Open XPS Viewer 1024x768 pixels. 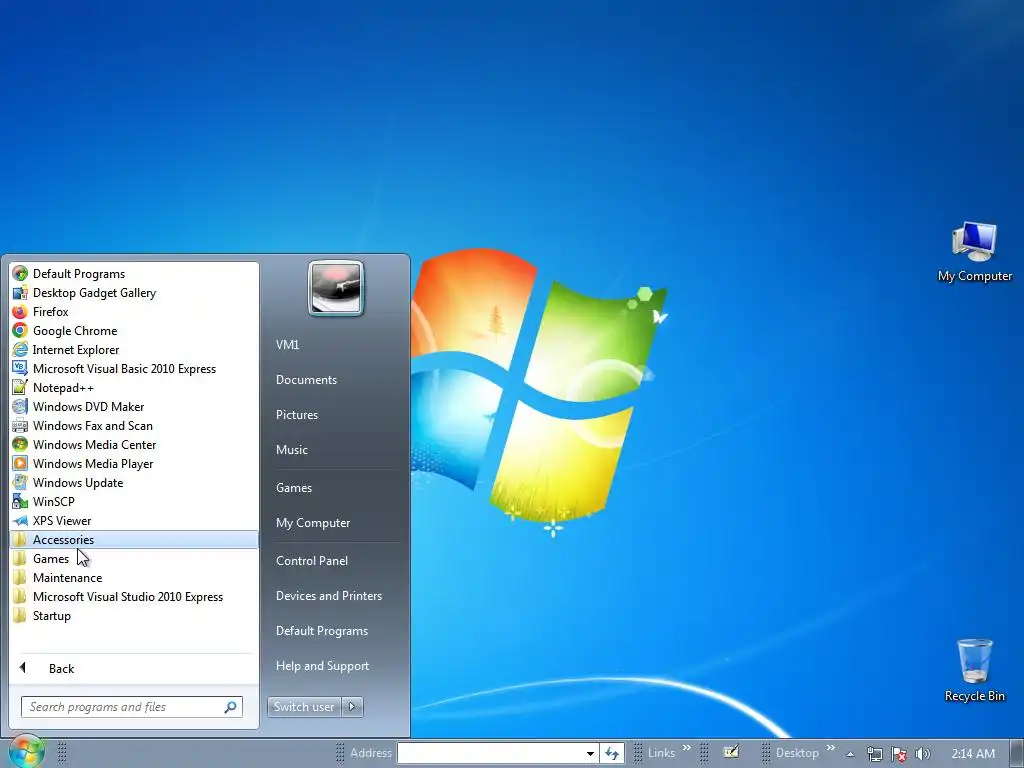pyautogui.click(x=134, y=520)
